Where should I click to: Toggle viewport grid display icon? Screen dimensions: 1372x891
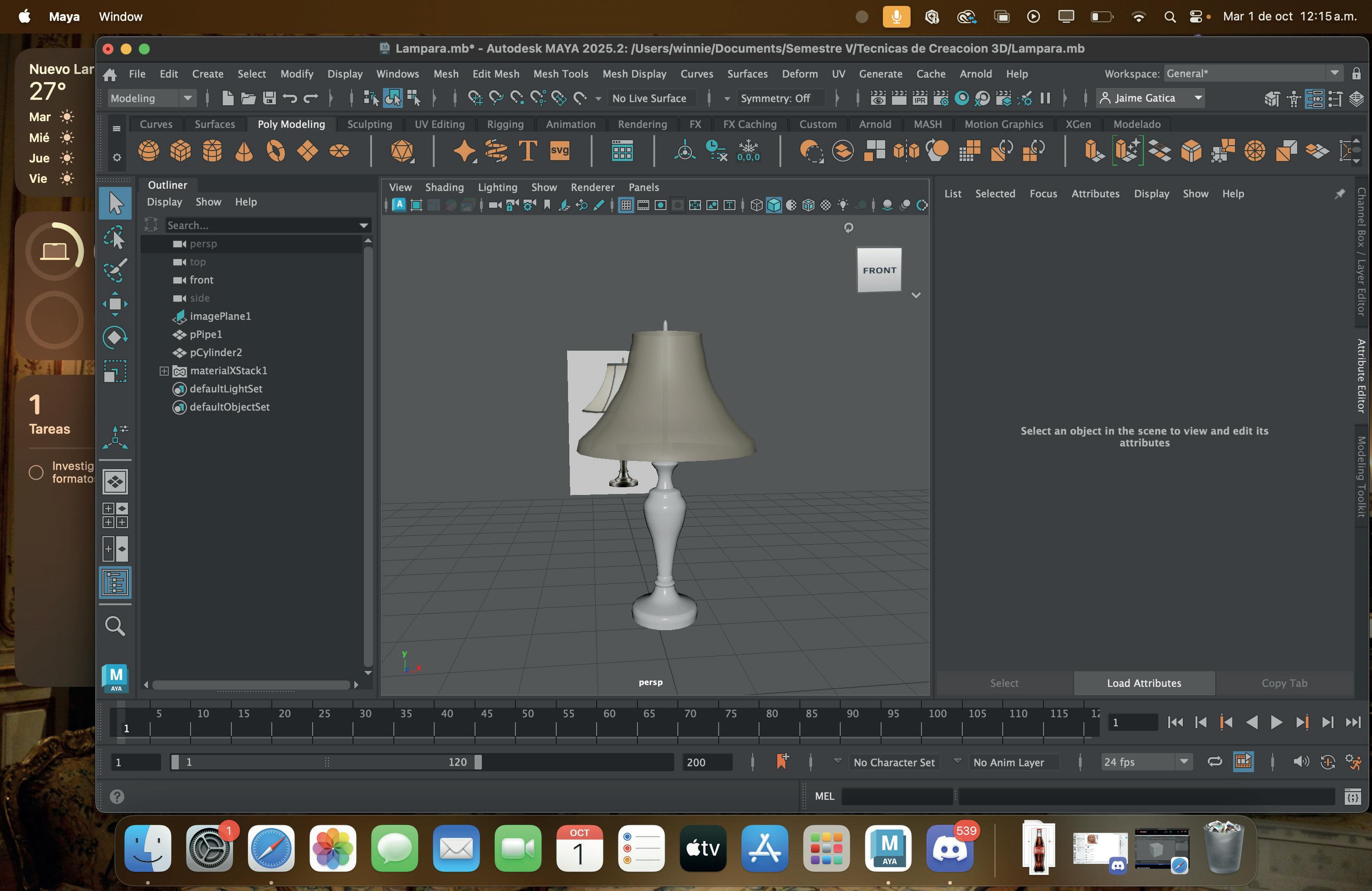coord(626,205)
